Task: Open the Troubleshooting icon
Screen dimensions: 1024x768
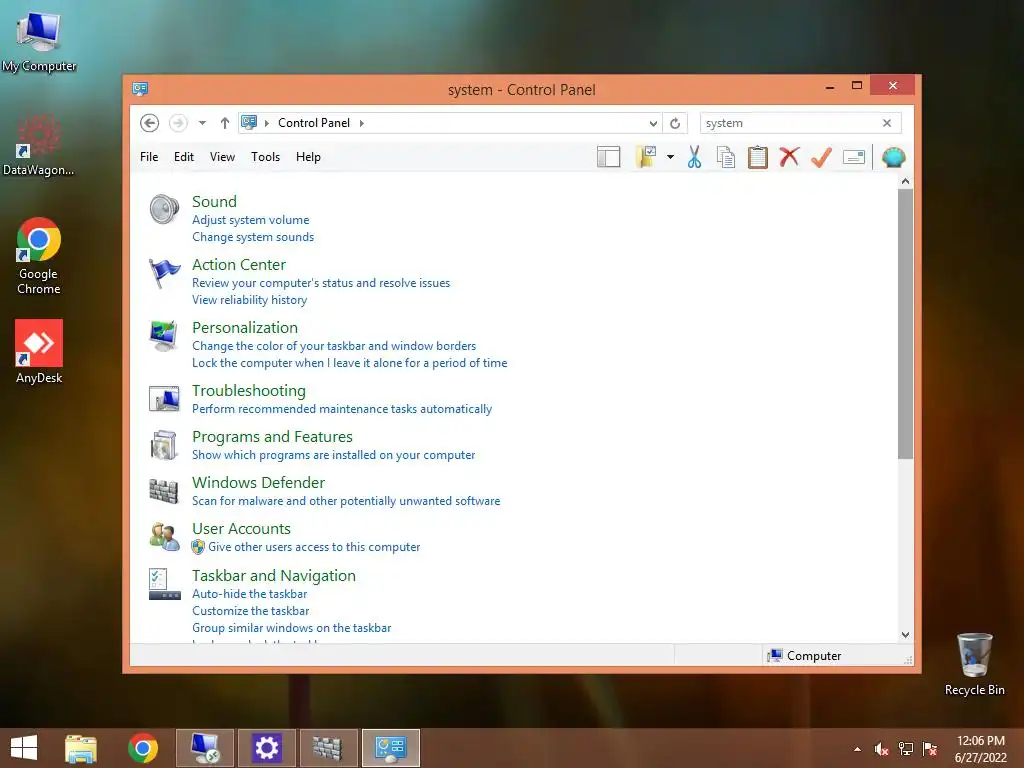Action: (x=164, y=398)
